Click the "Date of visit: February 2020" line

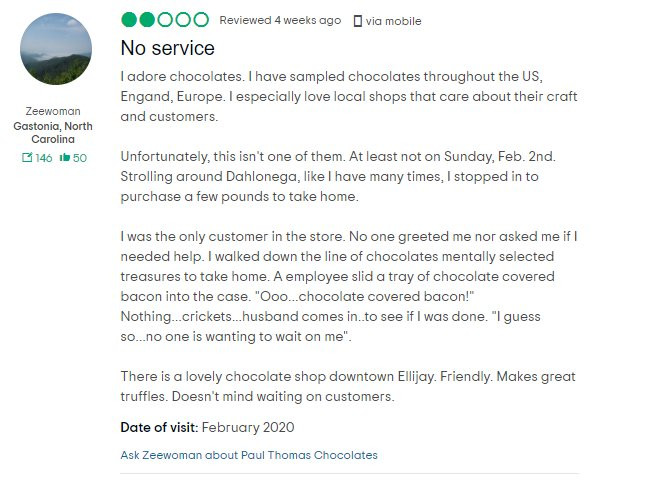207,427
